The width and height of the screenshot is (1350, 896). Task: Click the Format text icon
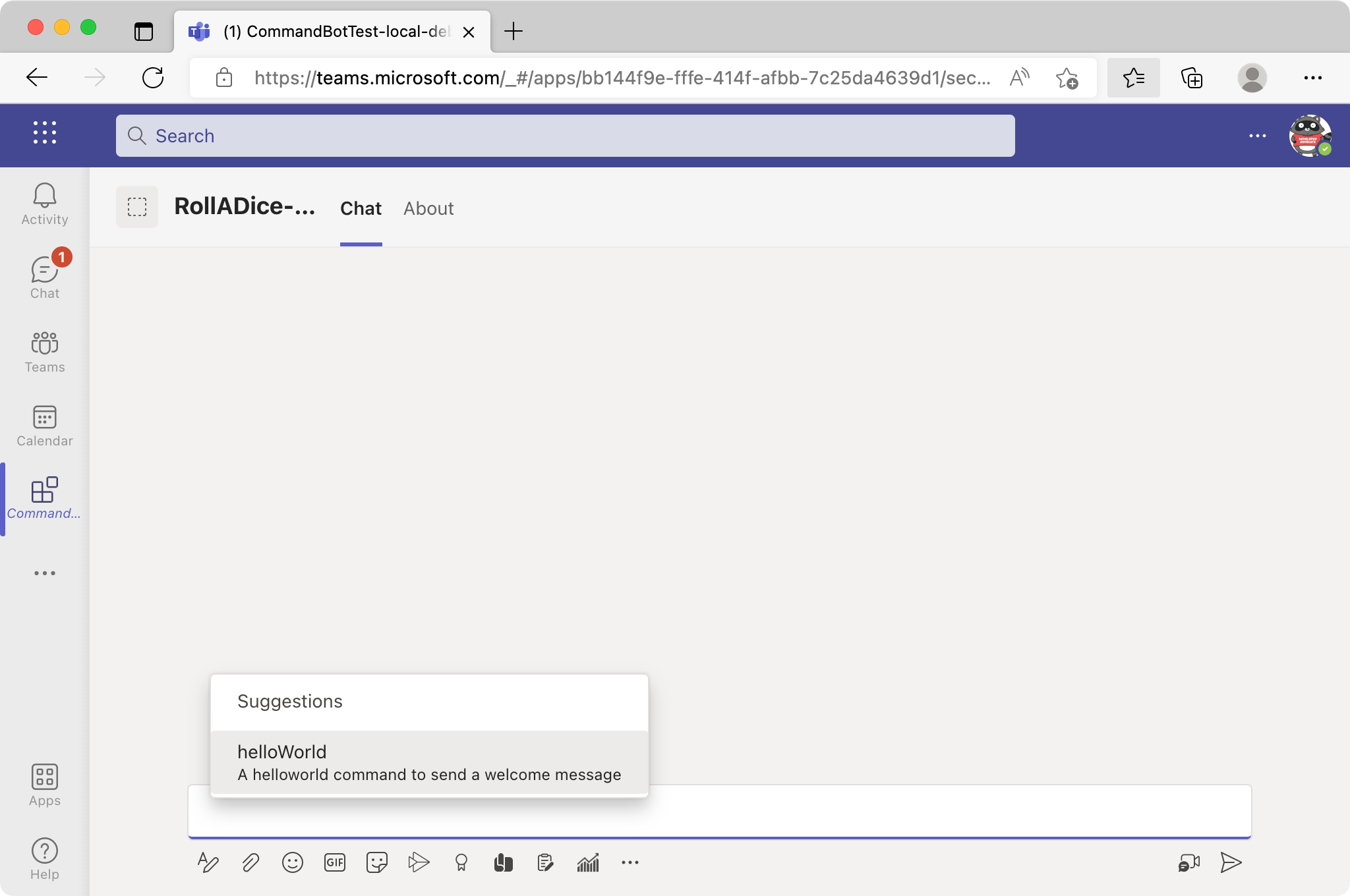(x=208, y=862)
